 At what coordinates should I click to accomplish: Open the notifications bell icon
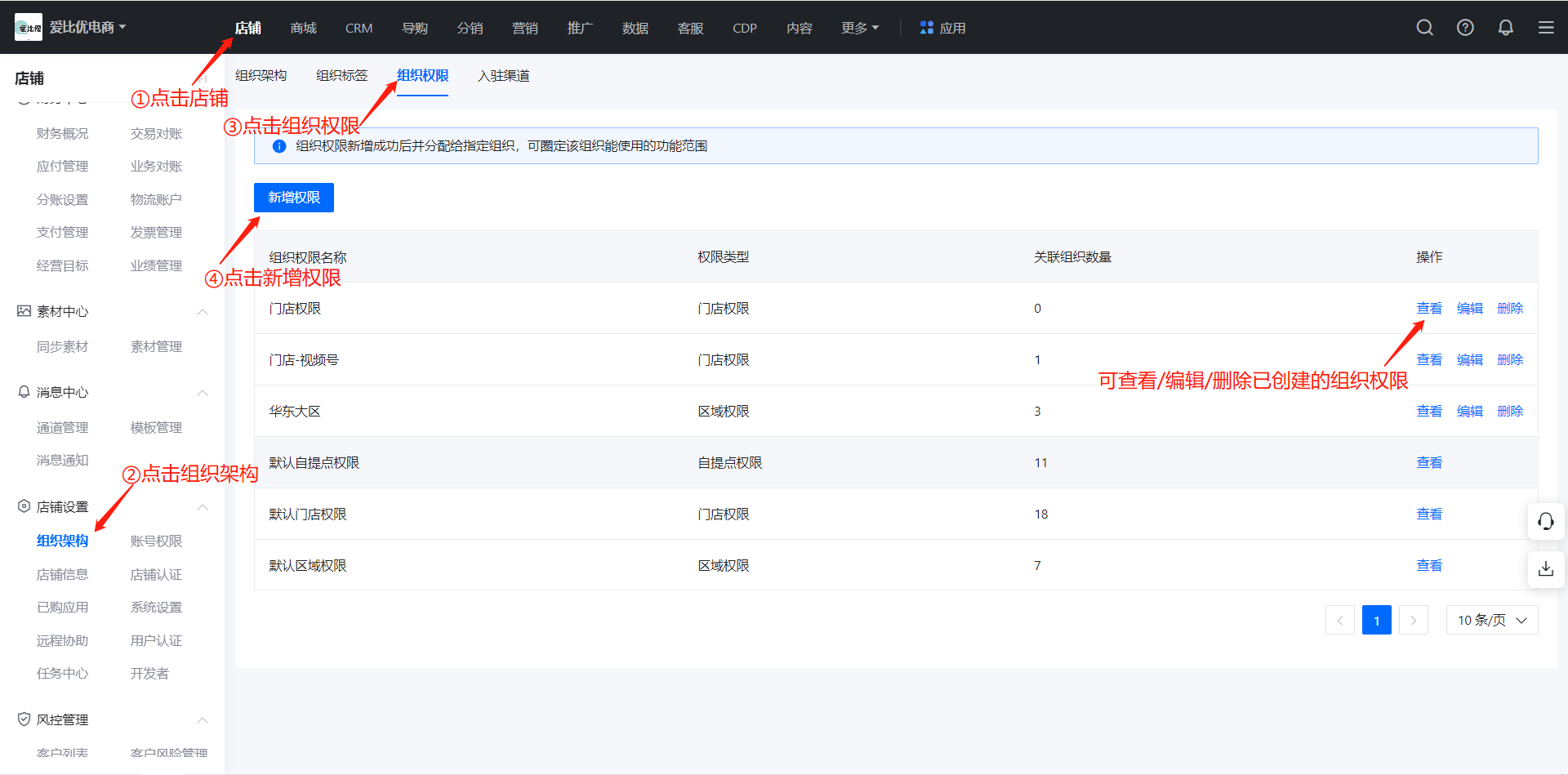click(x=1505, y=28)
